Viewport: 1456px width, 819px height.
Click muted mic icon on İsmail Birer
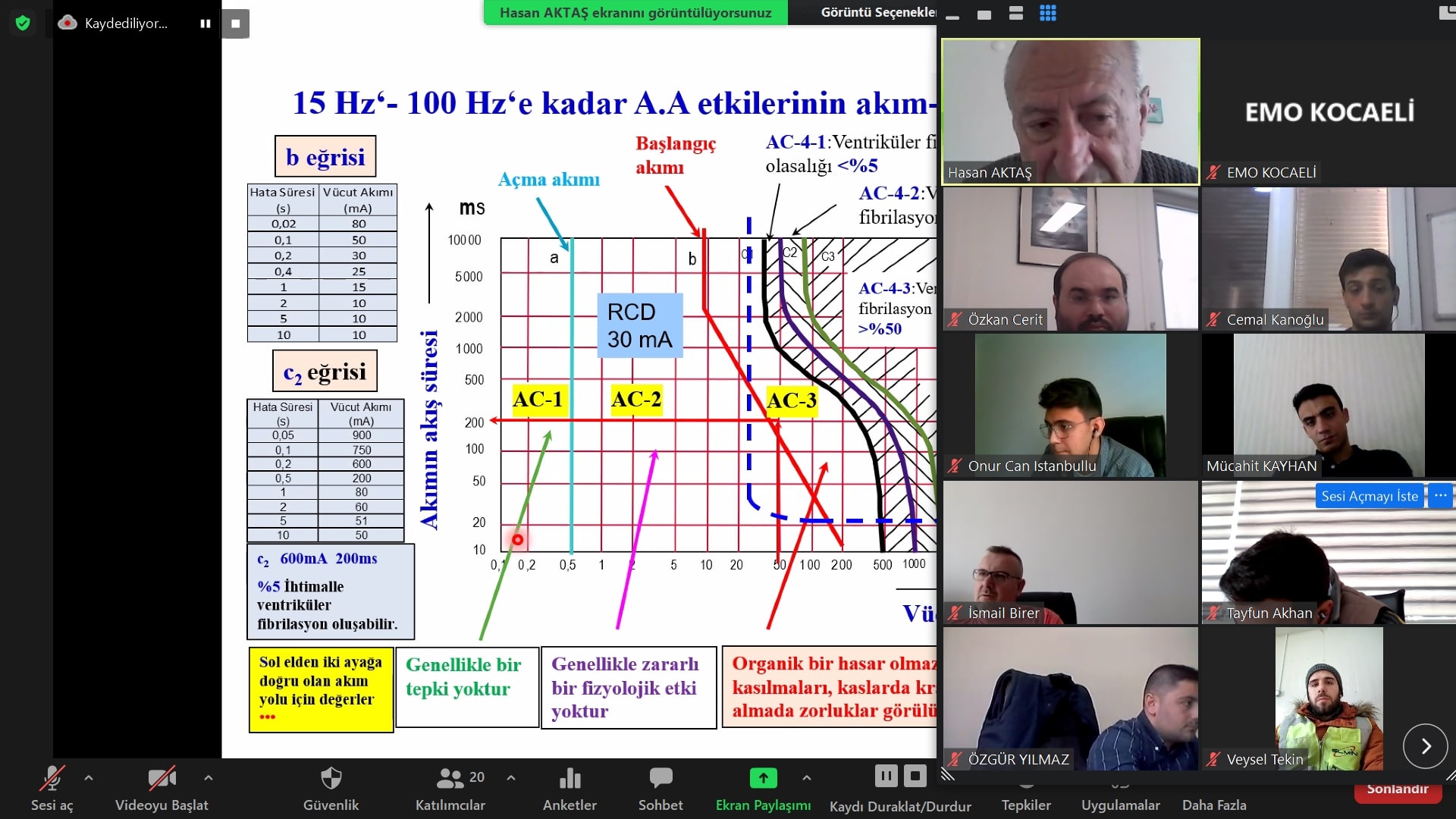pyautogui.click(x=955, y=613)
